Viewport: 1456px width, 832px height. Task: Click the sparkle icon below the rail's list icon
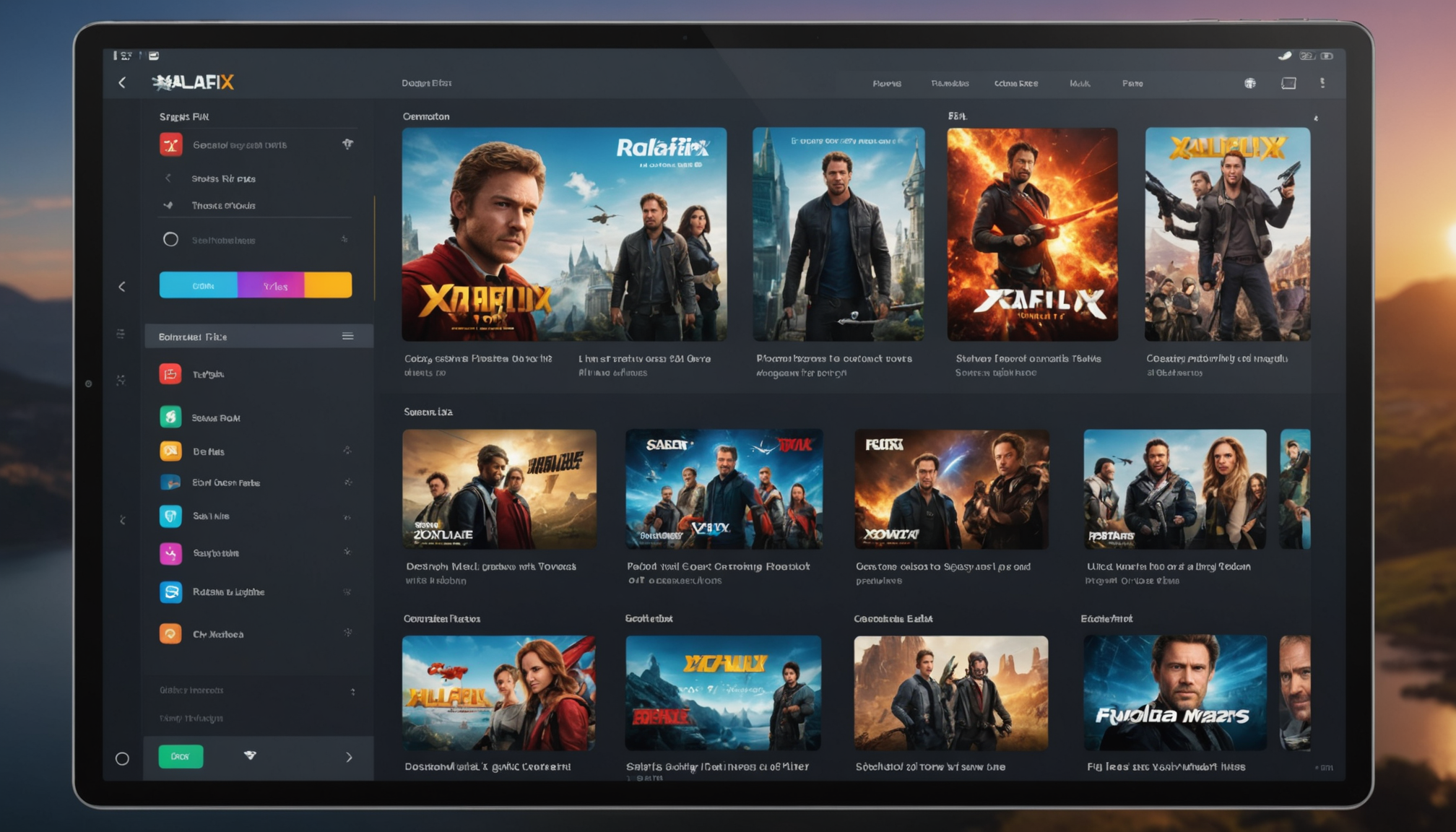click(x=121, y=380)
